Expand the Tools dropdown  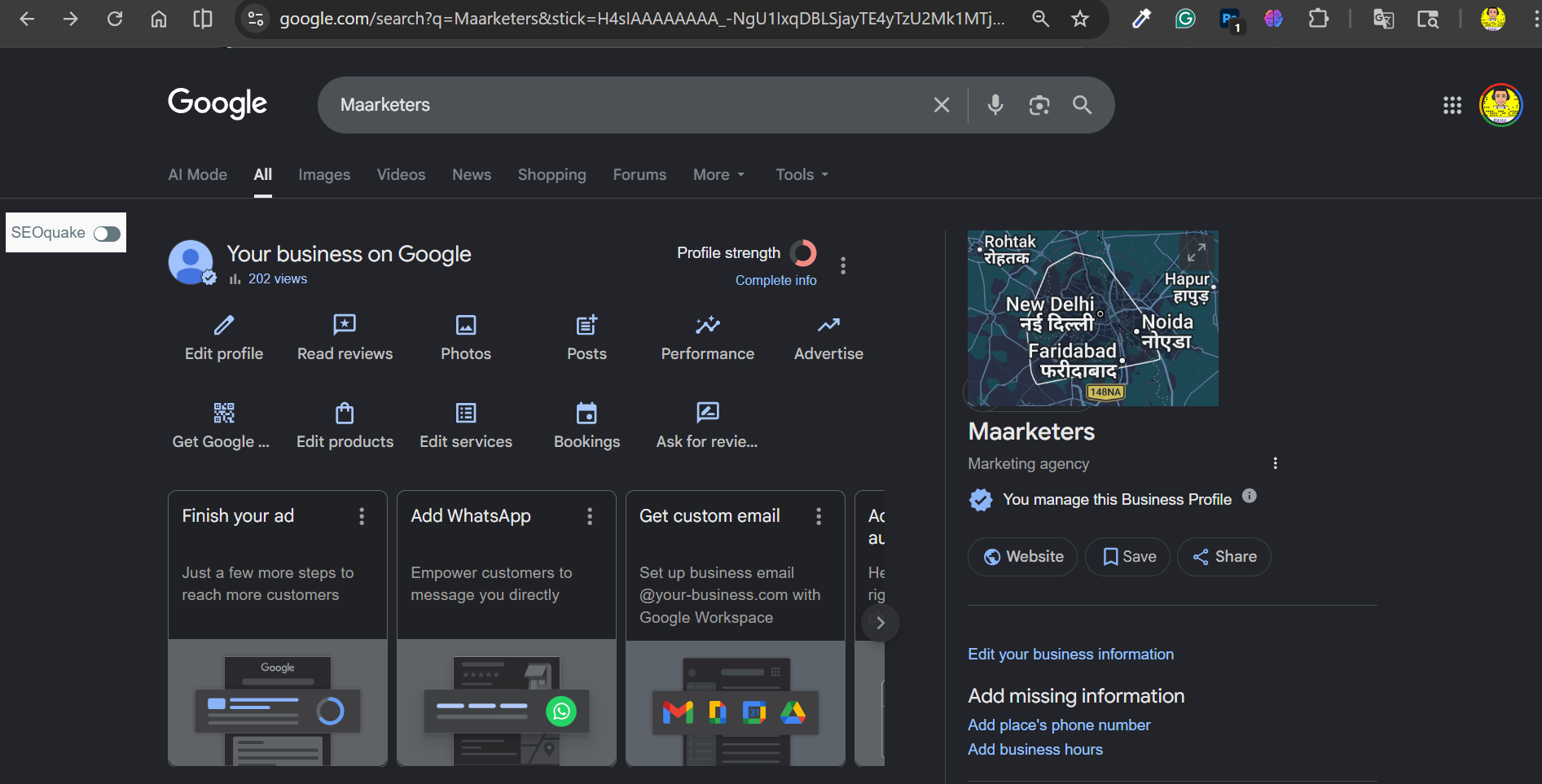click(x=800, y=174)
